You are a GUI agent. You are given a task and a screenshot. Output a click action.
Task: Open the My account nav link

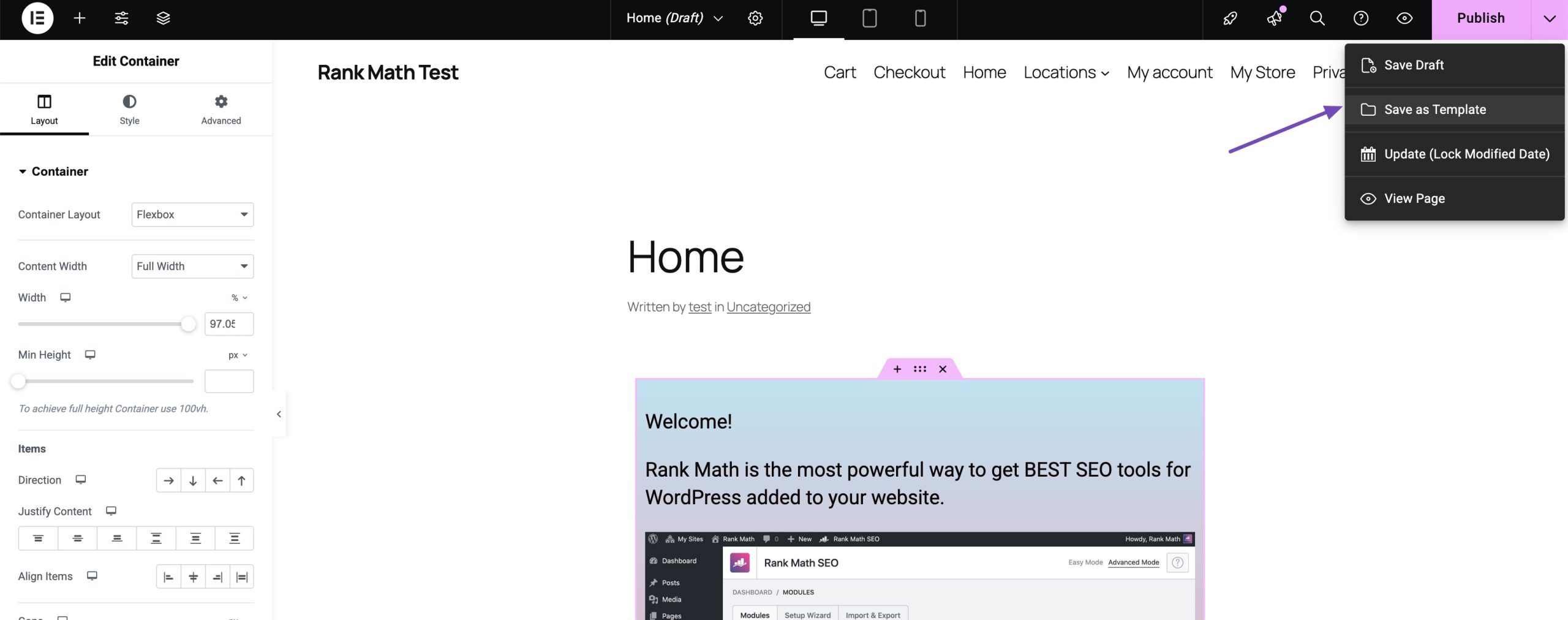[x=1169, y=72]
